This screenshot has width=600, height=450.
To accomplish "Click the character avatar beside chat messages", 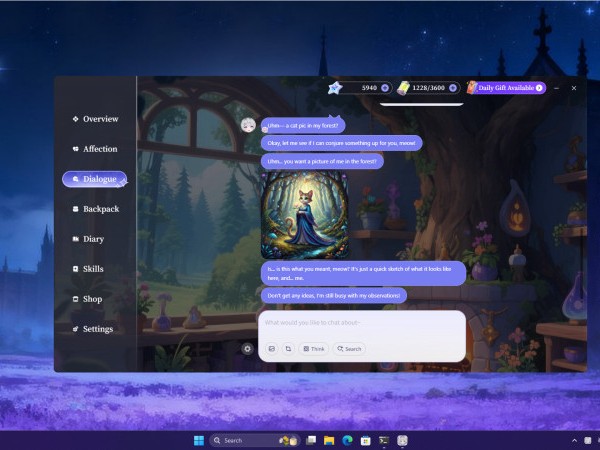I will coord(248,125).
